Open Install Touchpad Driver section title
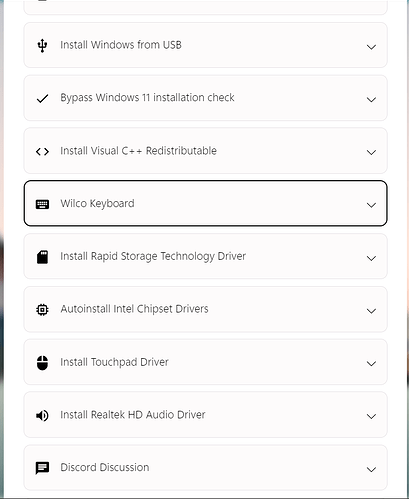This screenshot has height=499, width=409. [x=114, y=362]
